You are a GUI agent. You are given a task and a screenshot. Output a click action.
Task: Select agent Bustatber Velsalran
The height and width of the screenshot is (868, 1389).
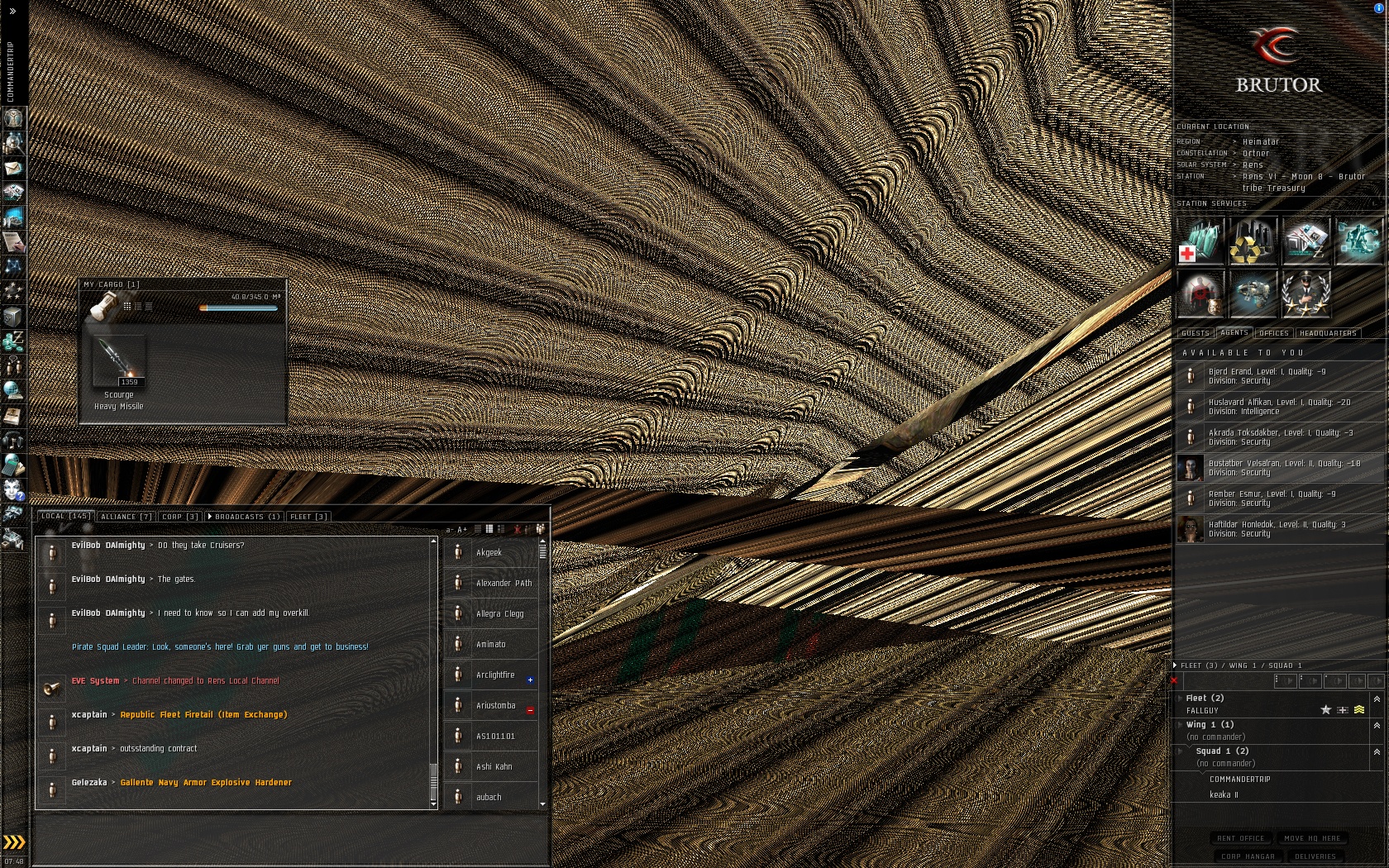1280,468
